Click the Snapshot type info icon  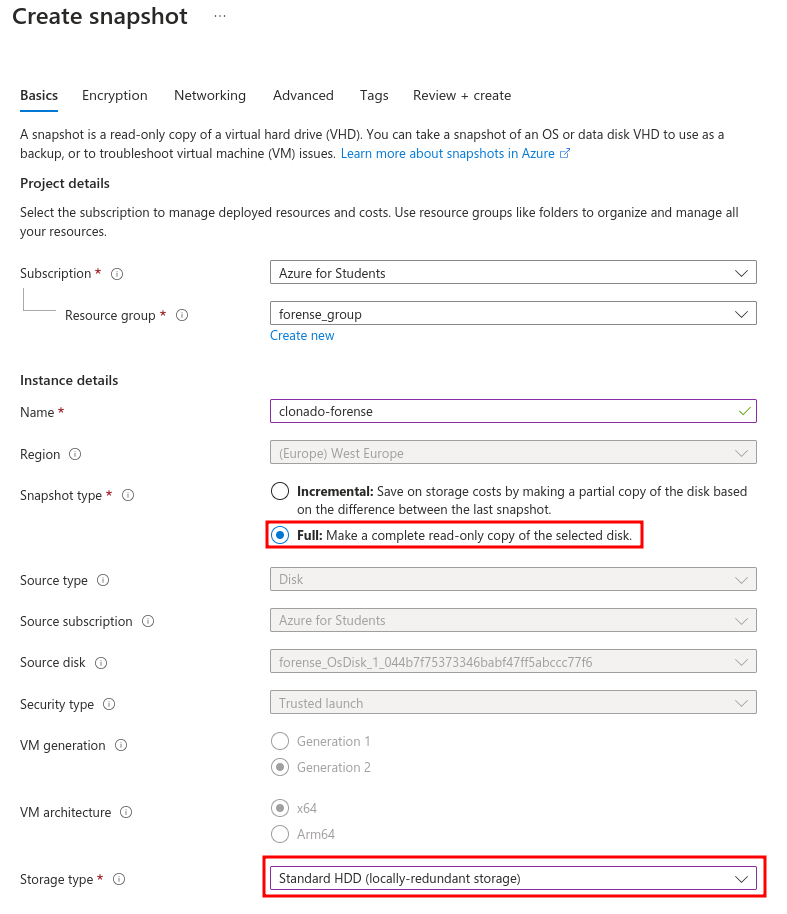point(128,495)
